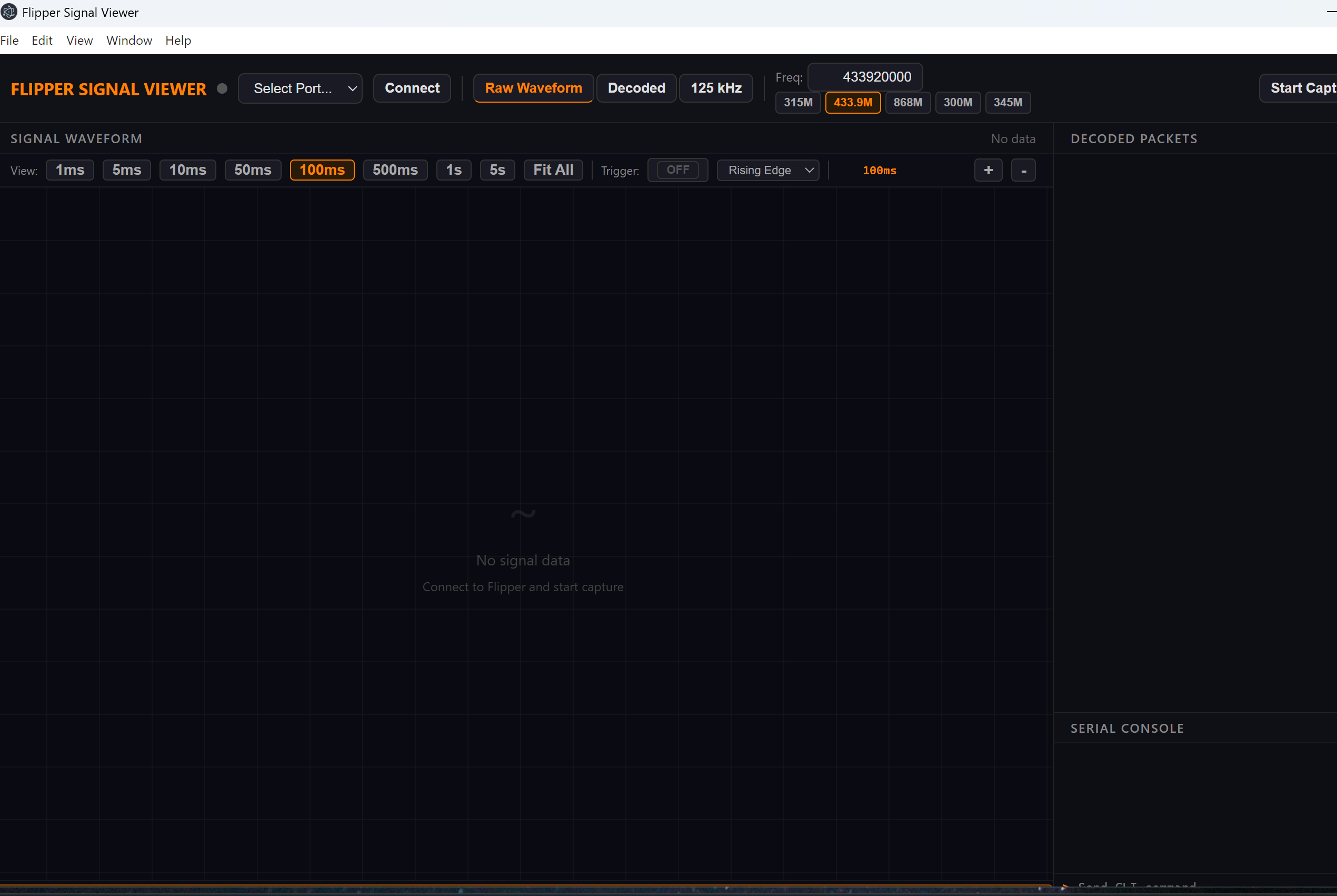Switch to Decoded mode
Viewport: 1337px width, 896px height.
[636, 88]
